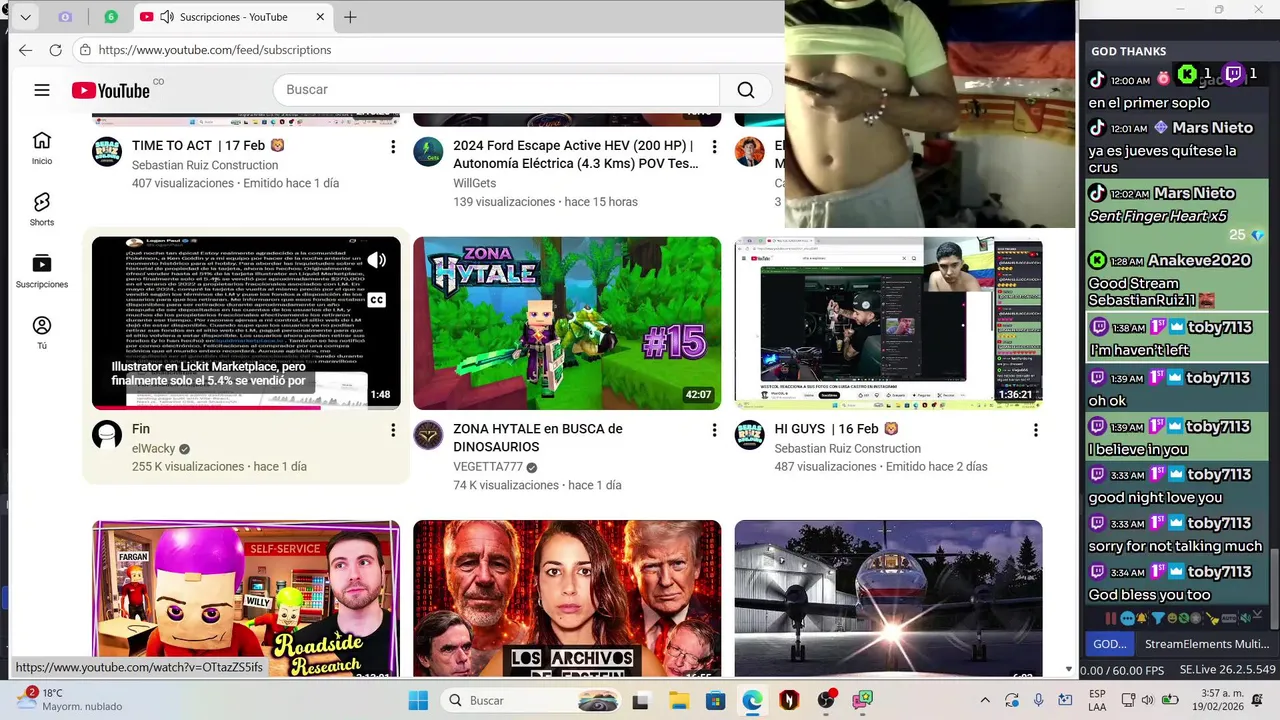The image size is (1280, 720).
Task: Open WillGets channel avatar
Action: click(x=428, y=152)
